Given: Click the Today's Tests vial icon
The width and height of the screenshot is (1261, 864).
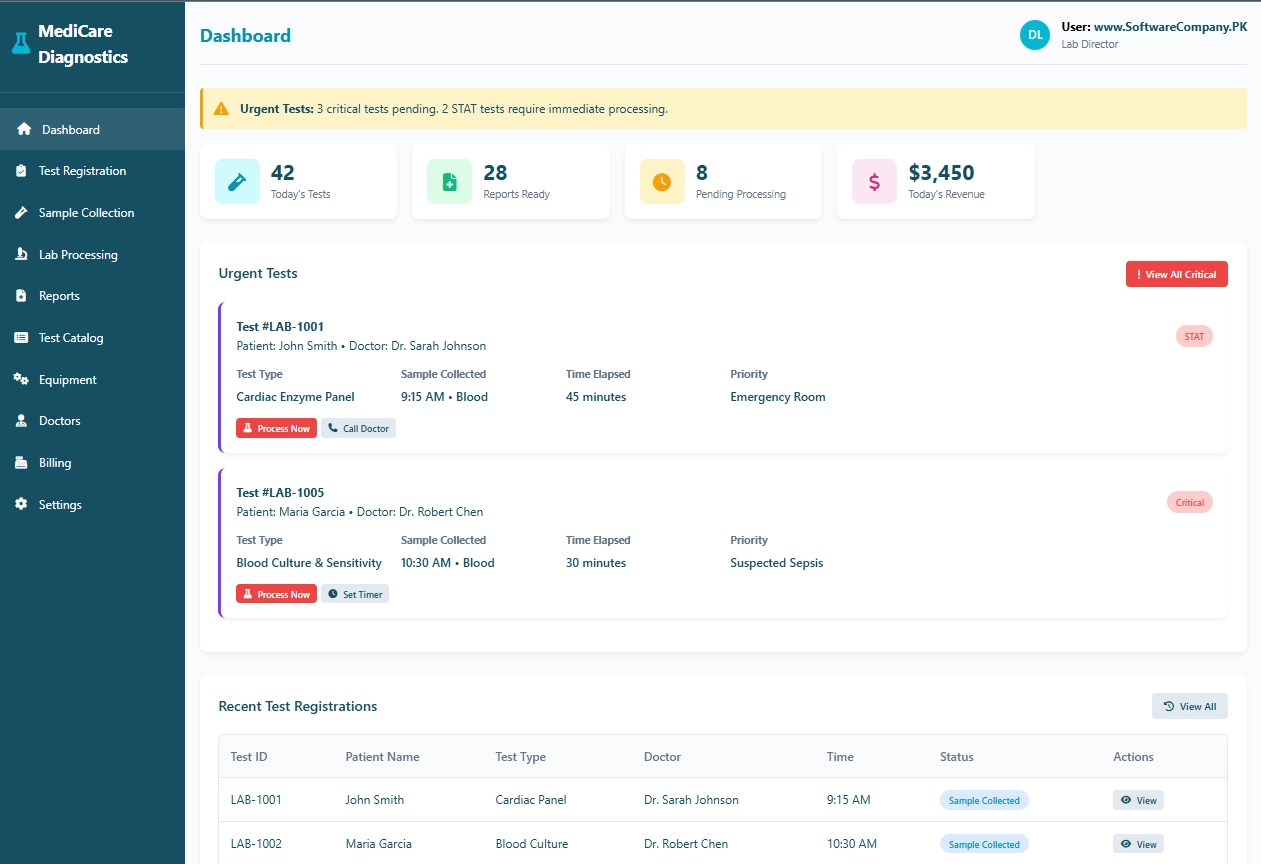Looking at the screenshot, I should point(237,182).
